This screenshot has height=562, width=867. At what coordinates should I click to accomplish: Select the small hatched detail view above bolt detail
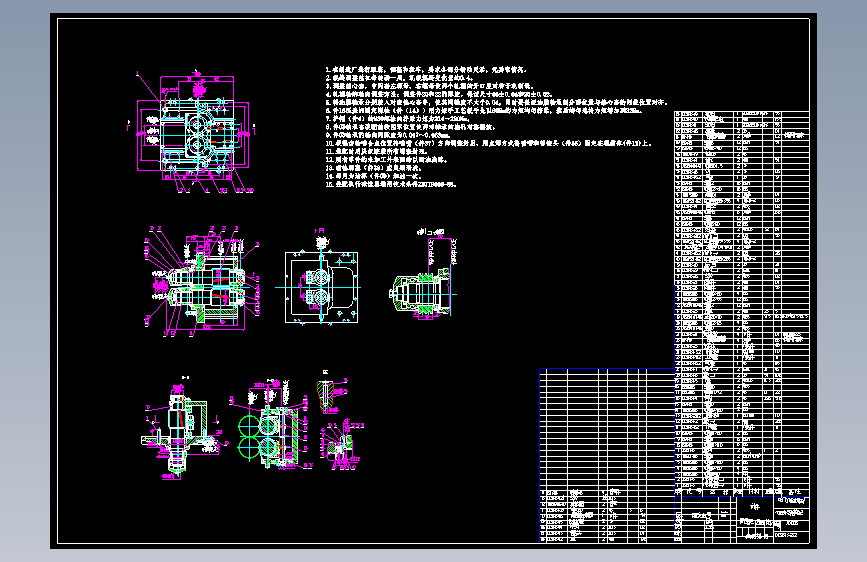pos(332,392)
